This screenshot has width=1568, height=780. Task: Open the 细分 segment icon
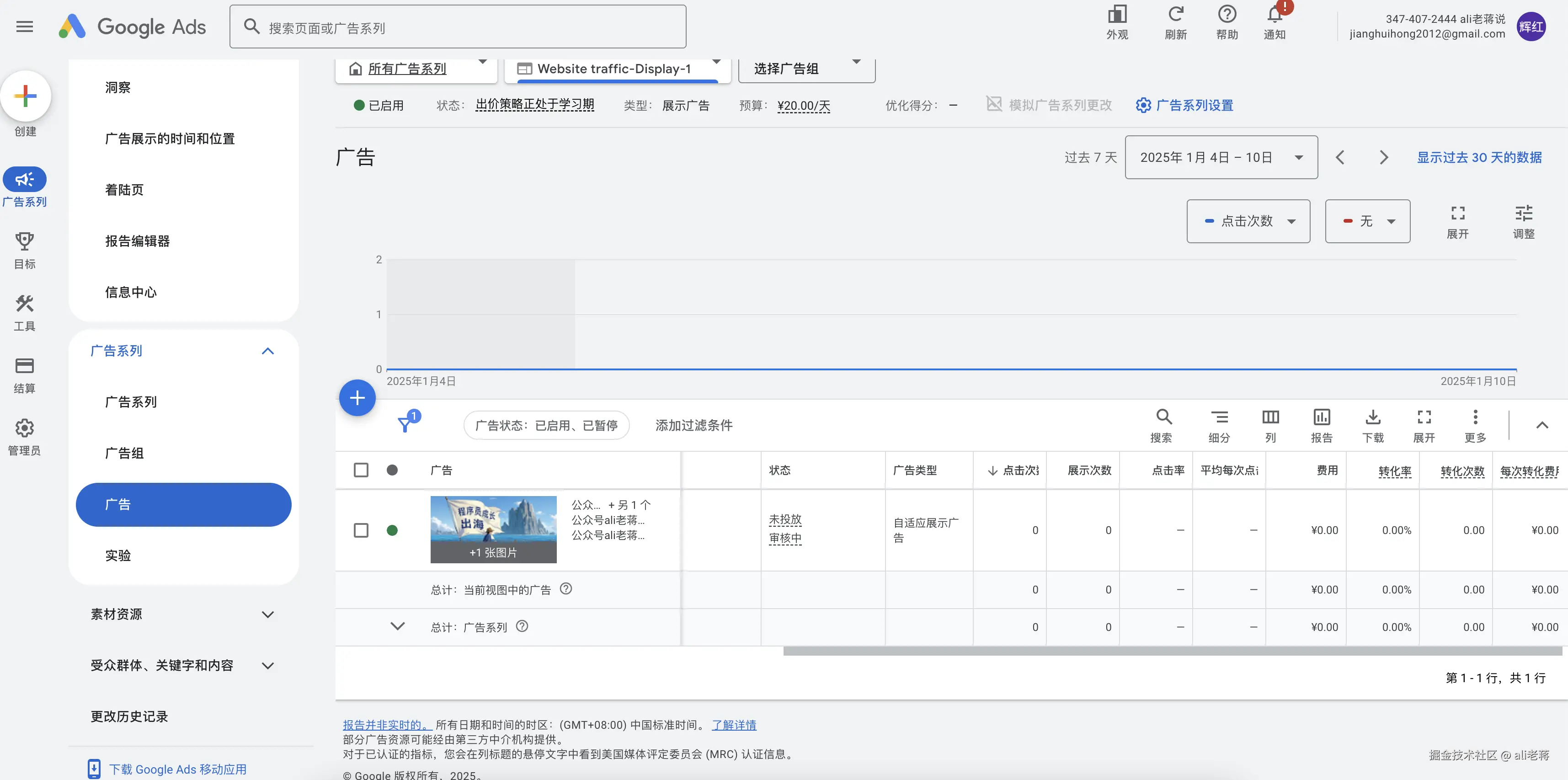tap(1219, 418)
